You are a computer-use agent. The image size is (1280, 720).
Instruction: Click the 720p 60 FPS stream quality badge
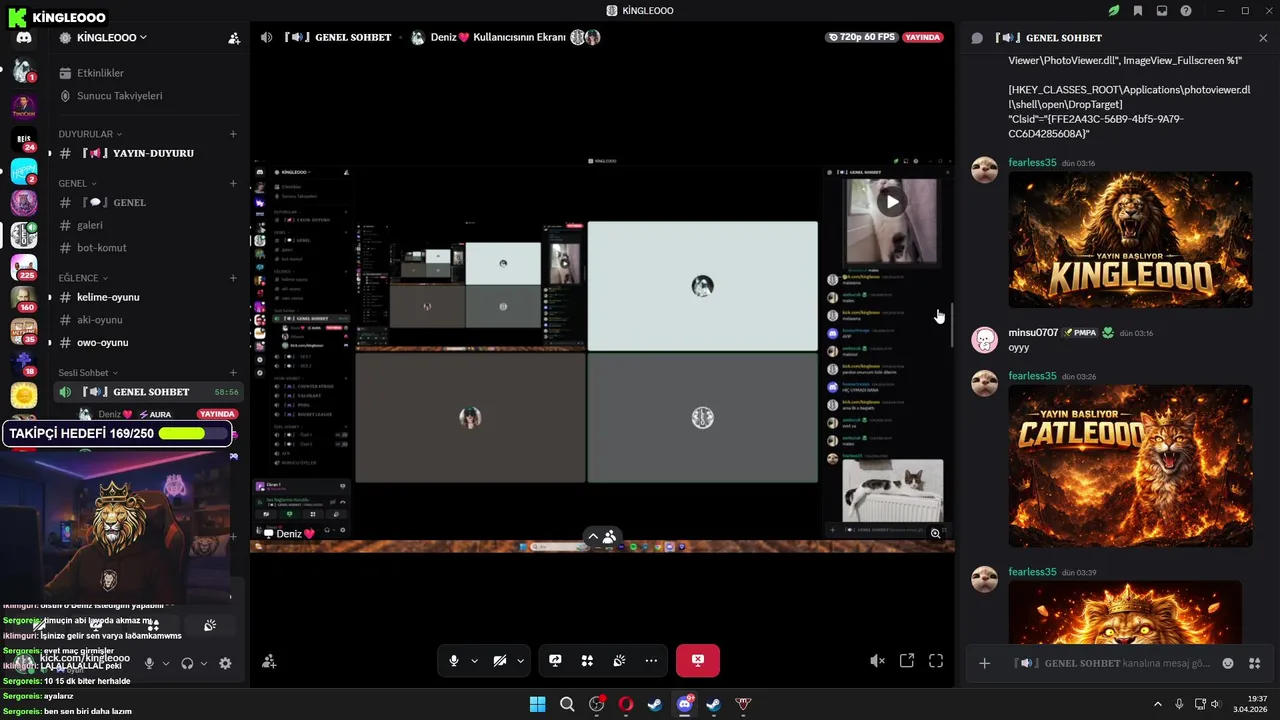pos(861,37)
